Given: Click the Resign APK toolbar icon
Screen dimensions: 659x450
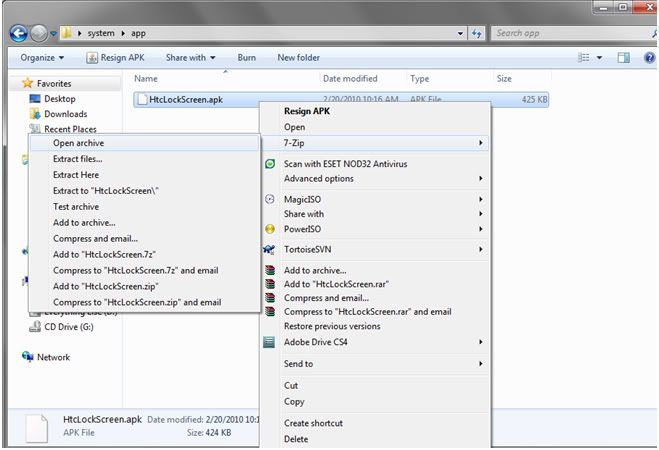Looking at the screenshot, I should 92,58.
